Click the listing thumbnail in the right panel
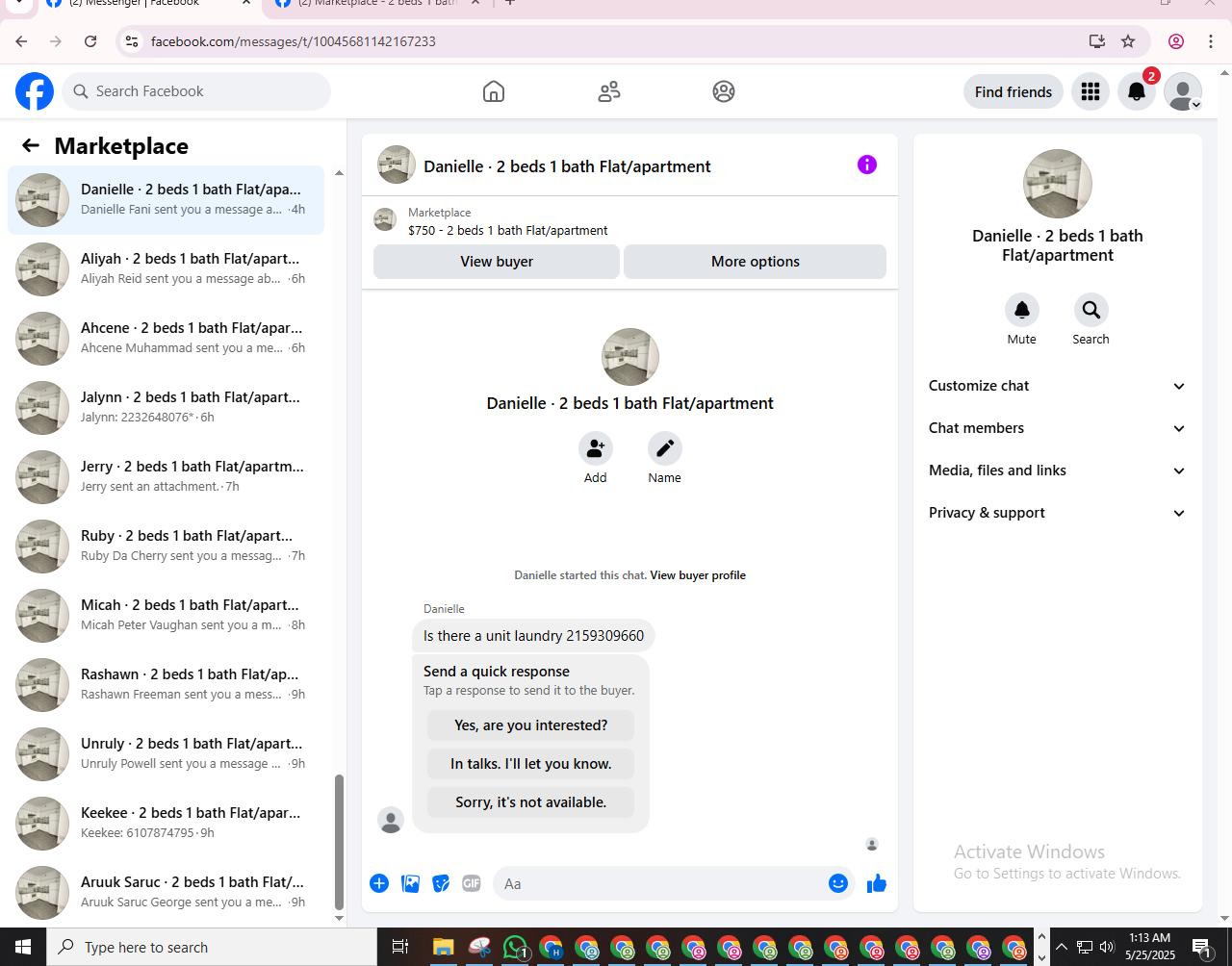 coord(1058,184)
